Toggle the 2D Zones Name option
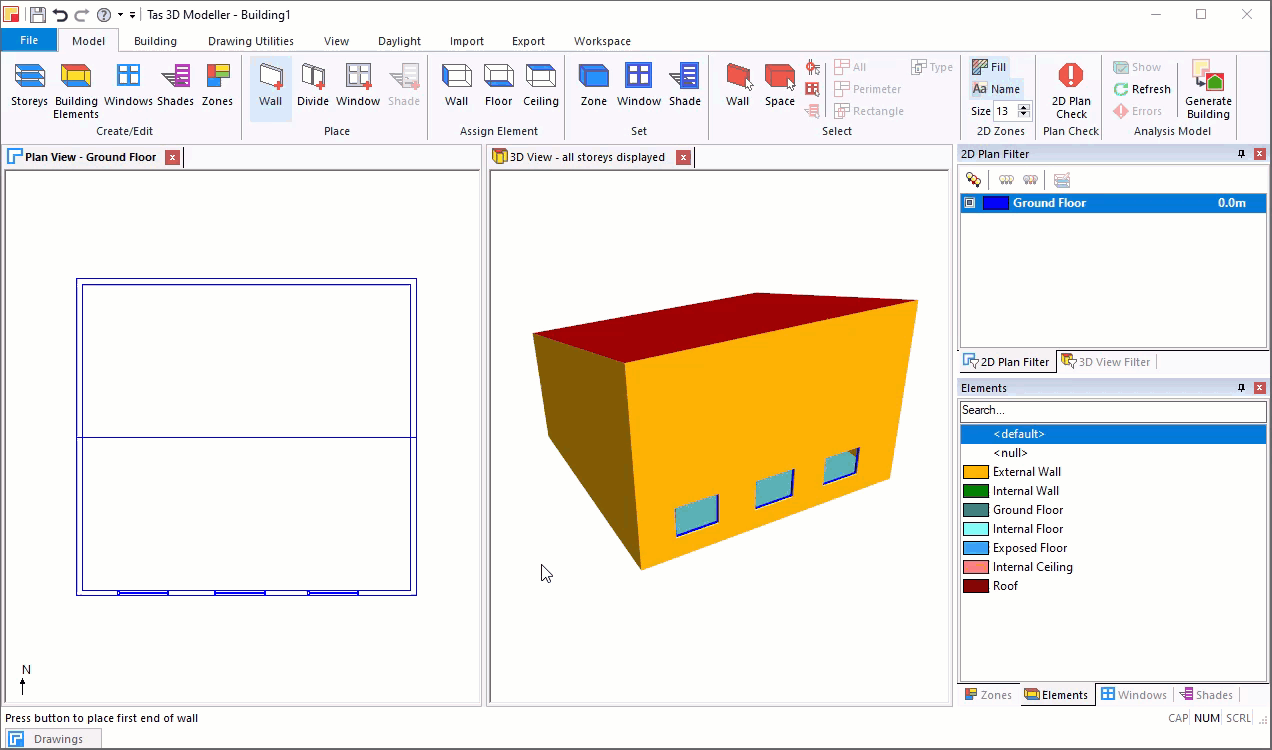Viewport: 1272px width, 750px height. (996, 89)
